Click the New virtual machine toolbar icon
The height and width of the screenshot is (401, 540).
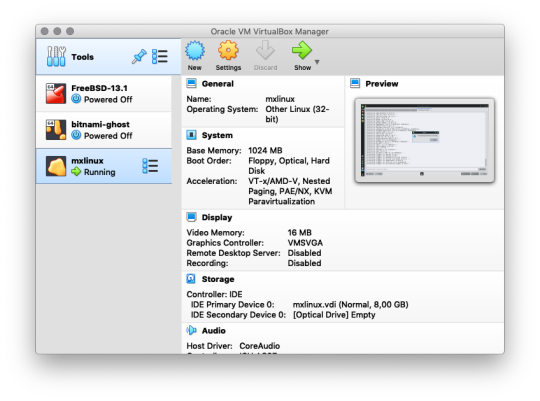click(x=195, y=51)
